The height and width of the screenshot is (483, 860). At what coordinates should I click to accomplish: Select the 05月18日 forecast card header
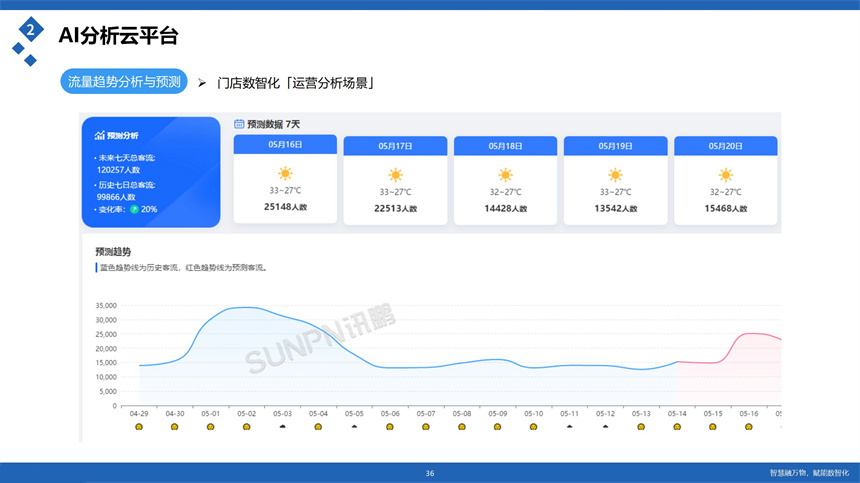coord(505,146)
